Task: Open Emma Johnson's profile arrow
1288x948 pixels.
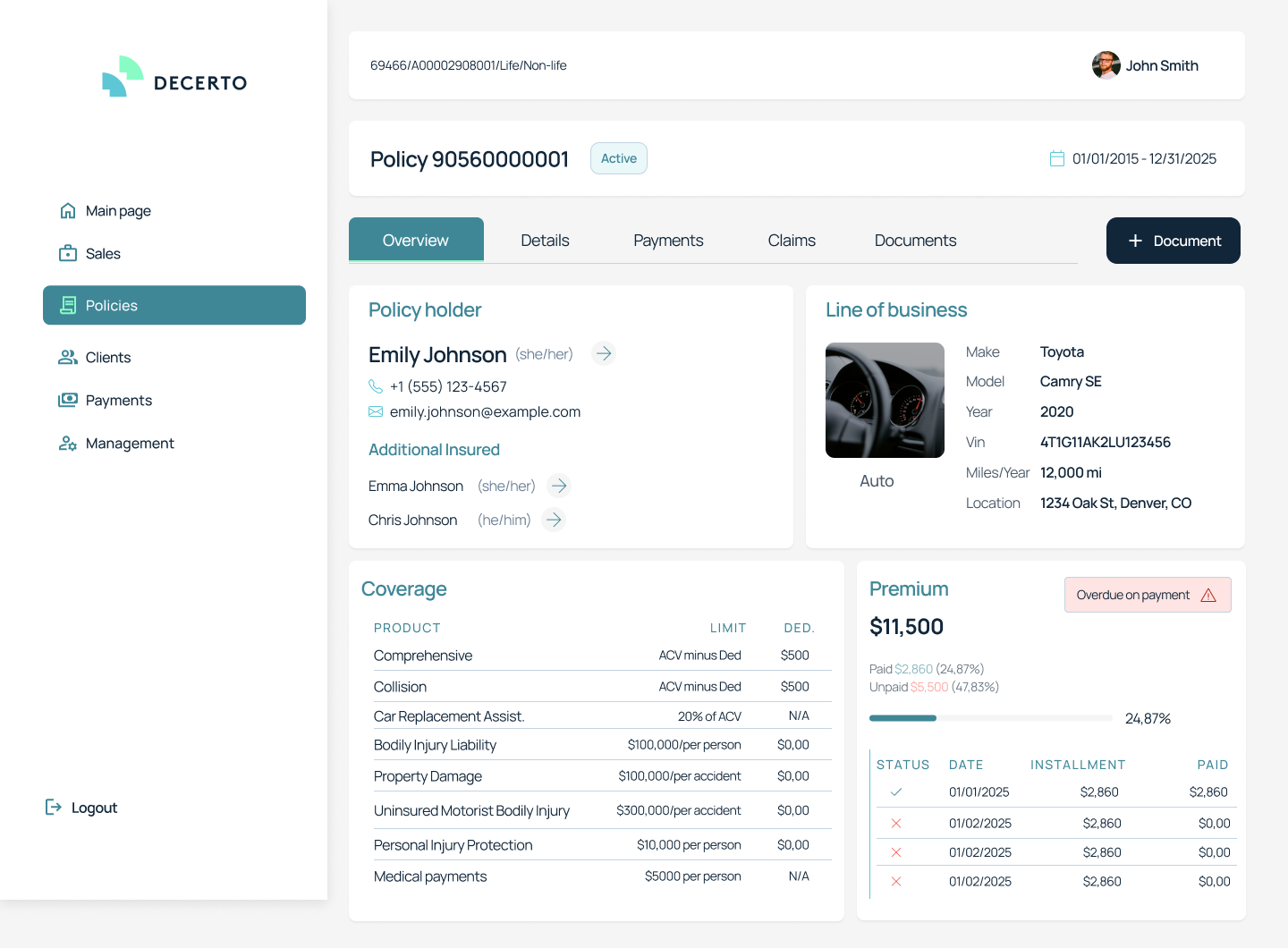Action: (x=559, y=486)
